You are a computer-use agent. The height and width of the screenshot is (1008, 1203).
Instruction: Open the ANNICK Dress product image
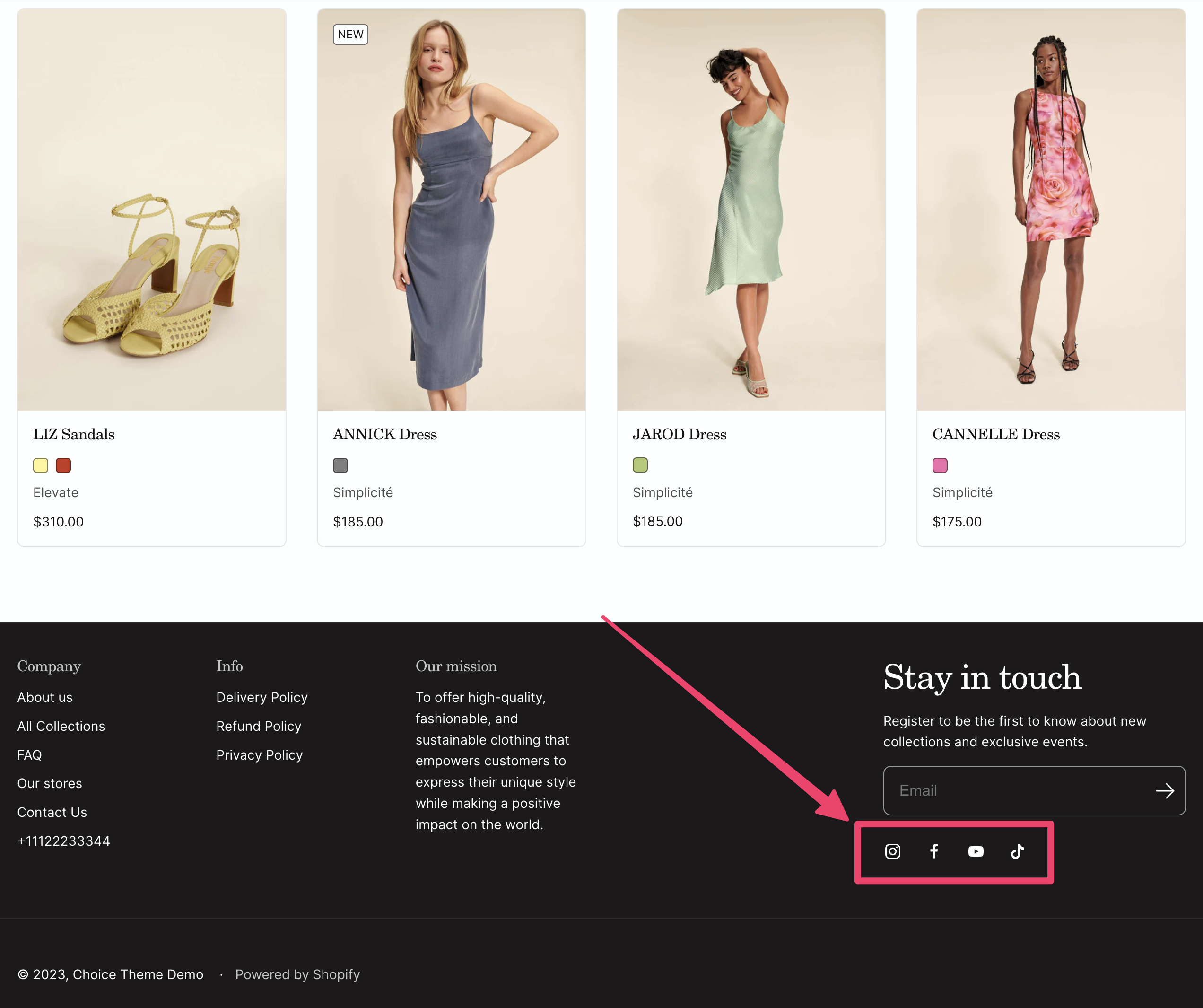(x=452, y=209)
